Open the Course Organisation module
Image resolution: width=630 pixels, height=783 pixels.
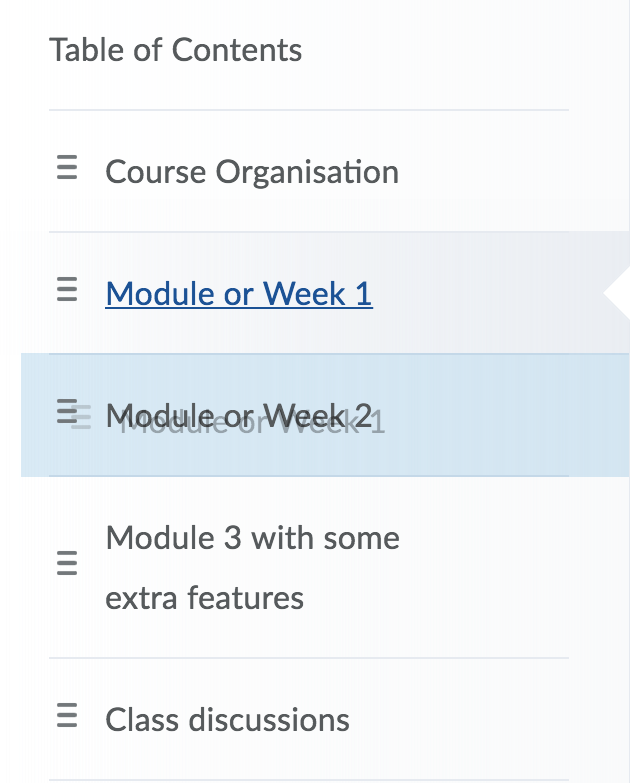252,172
